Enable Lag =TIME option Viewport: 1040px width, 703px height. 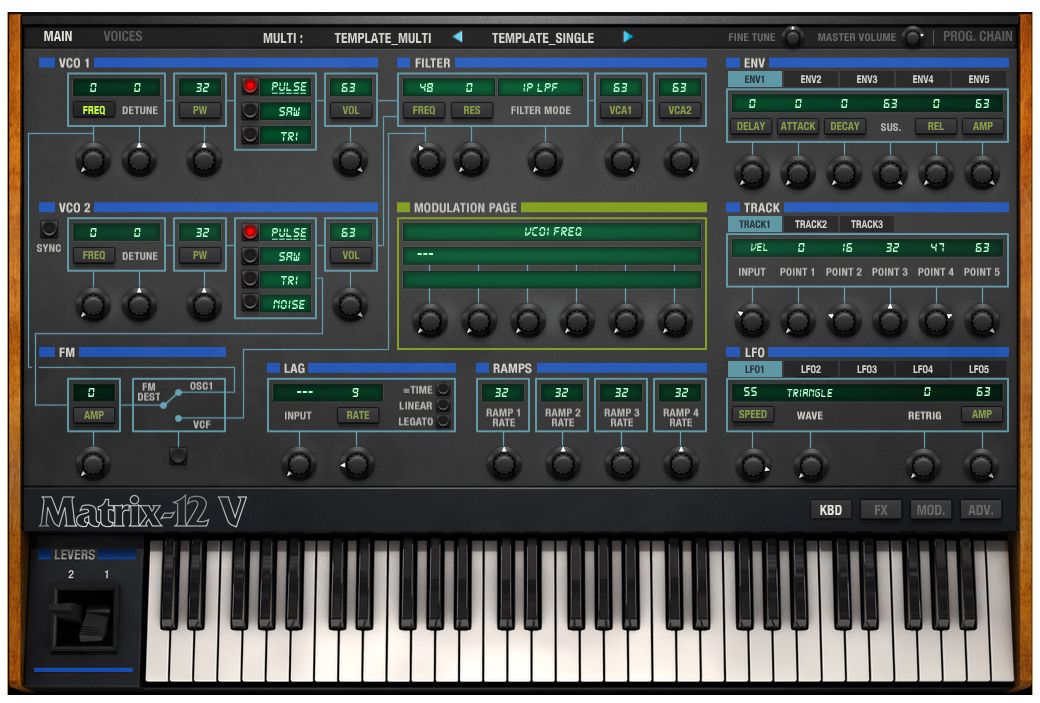click(x=442, y=389)
